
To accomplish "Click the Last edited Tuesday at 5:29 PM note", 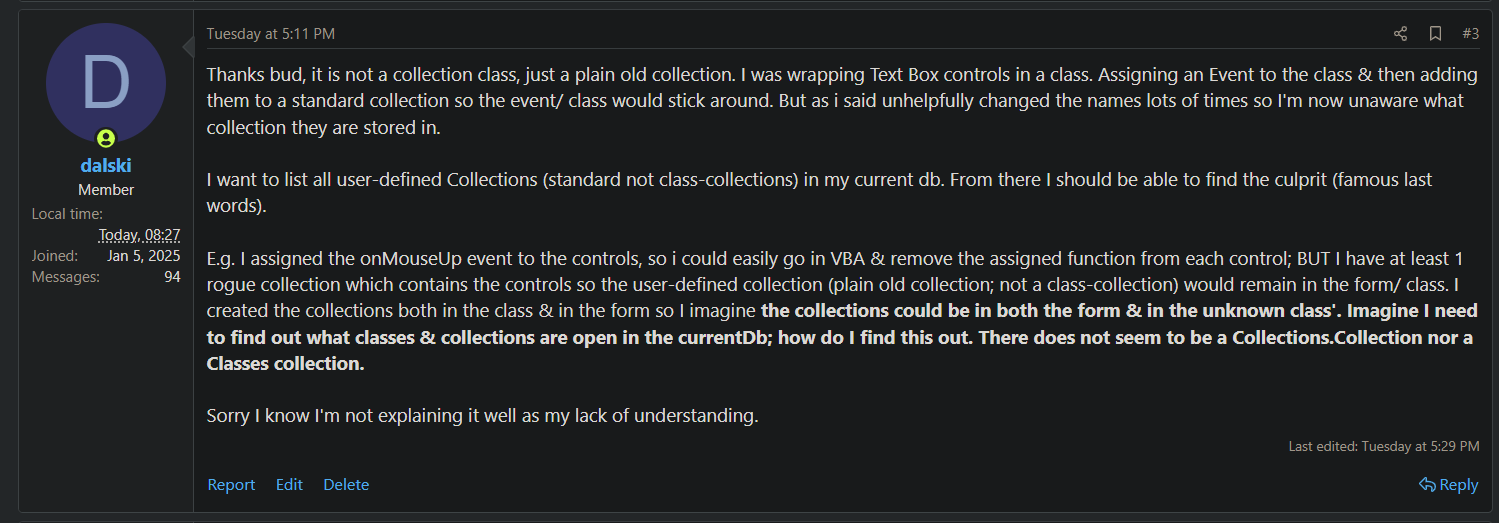I will click(1384, 446).
